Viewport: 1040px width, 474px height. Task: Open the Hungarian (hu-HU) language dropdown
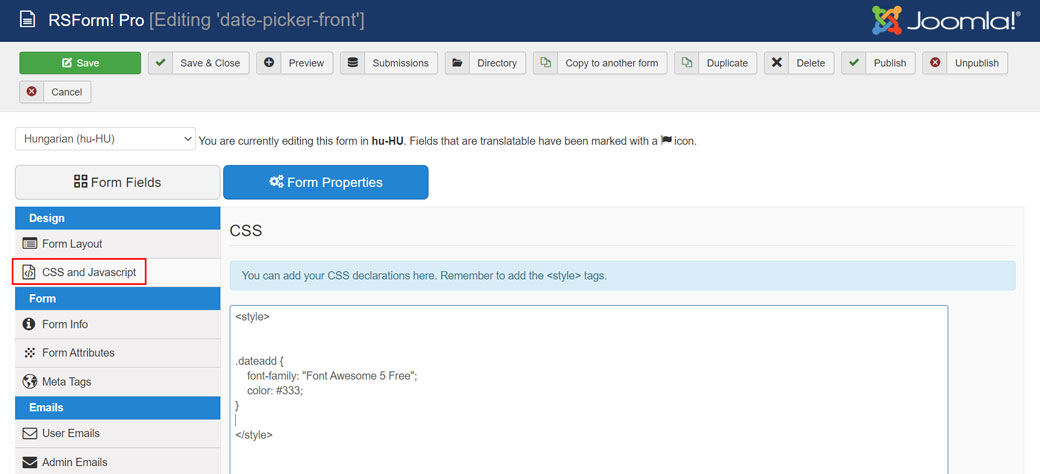[105, 139]
